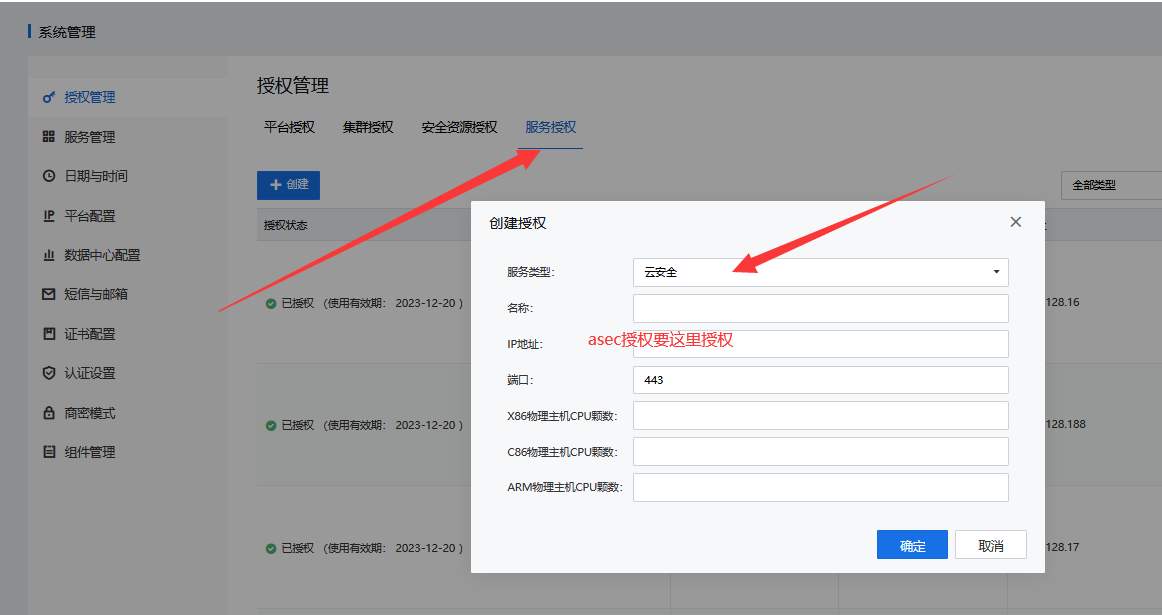Switch to the 集群授权 tab
Image resolution: width=1162 pixels, height=615 pixels.
368,128
